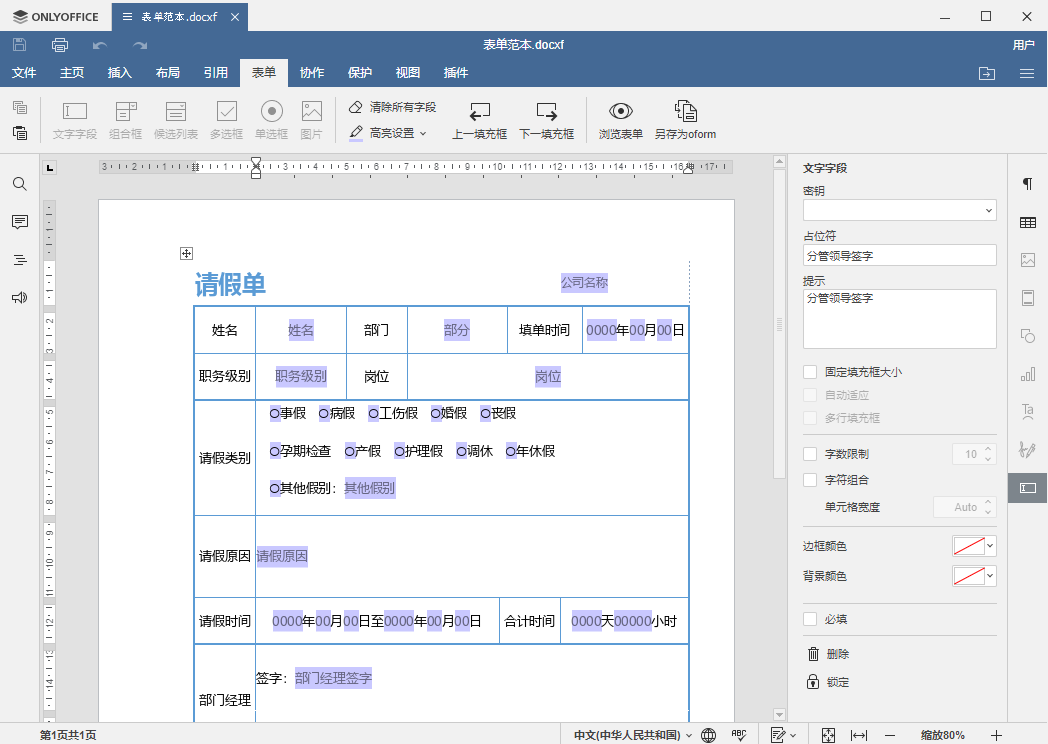
Task: Click the paragraph settings icon in right sidebar
Action: point(1028,184)
